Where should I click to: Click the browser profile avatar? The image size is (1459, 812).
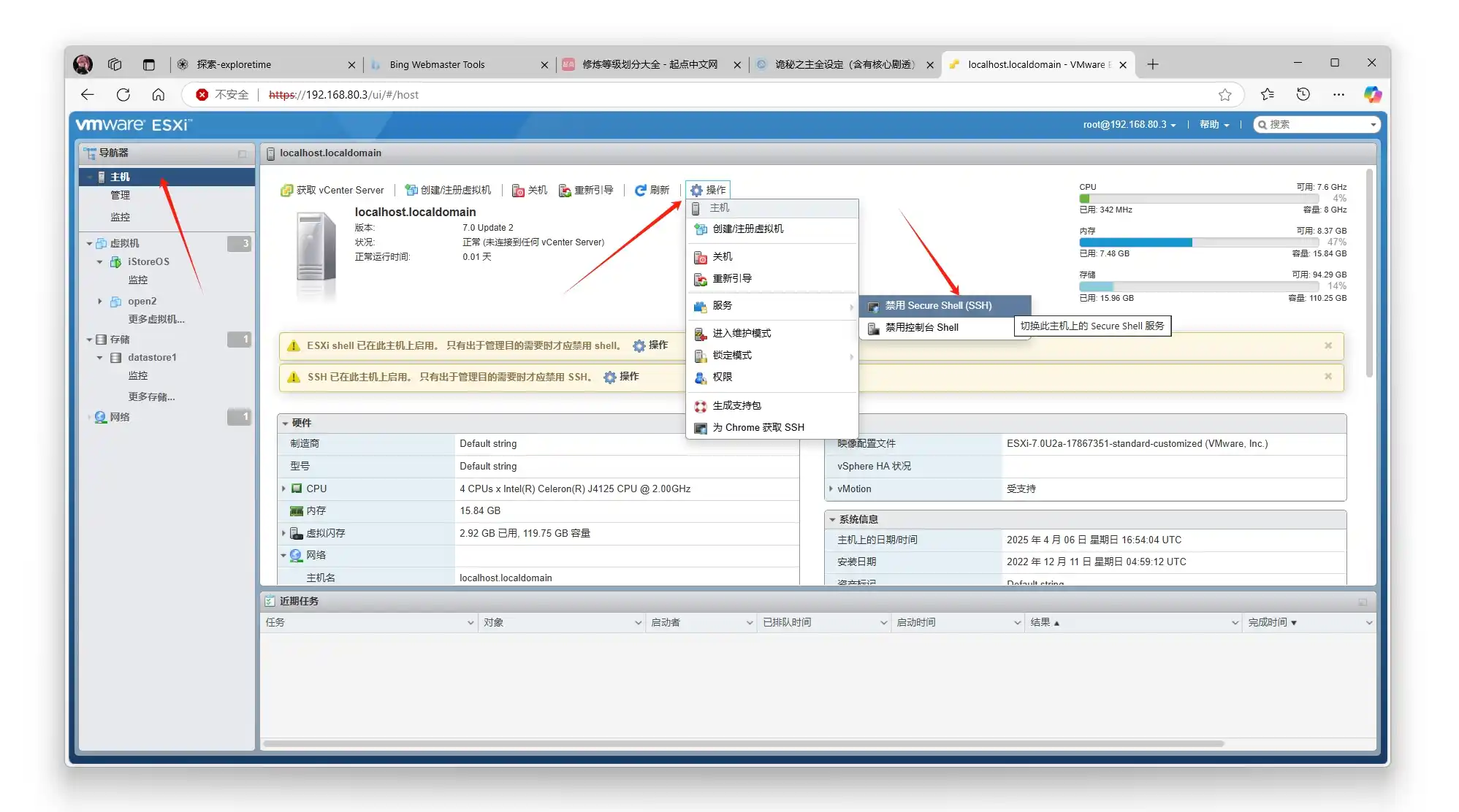pyautogui.click(x=83, y=64)
